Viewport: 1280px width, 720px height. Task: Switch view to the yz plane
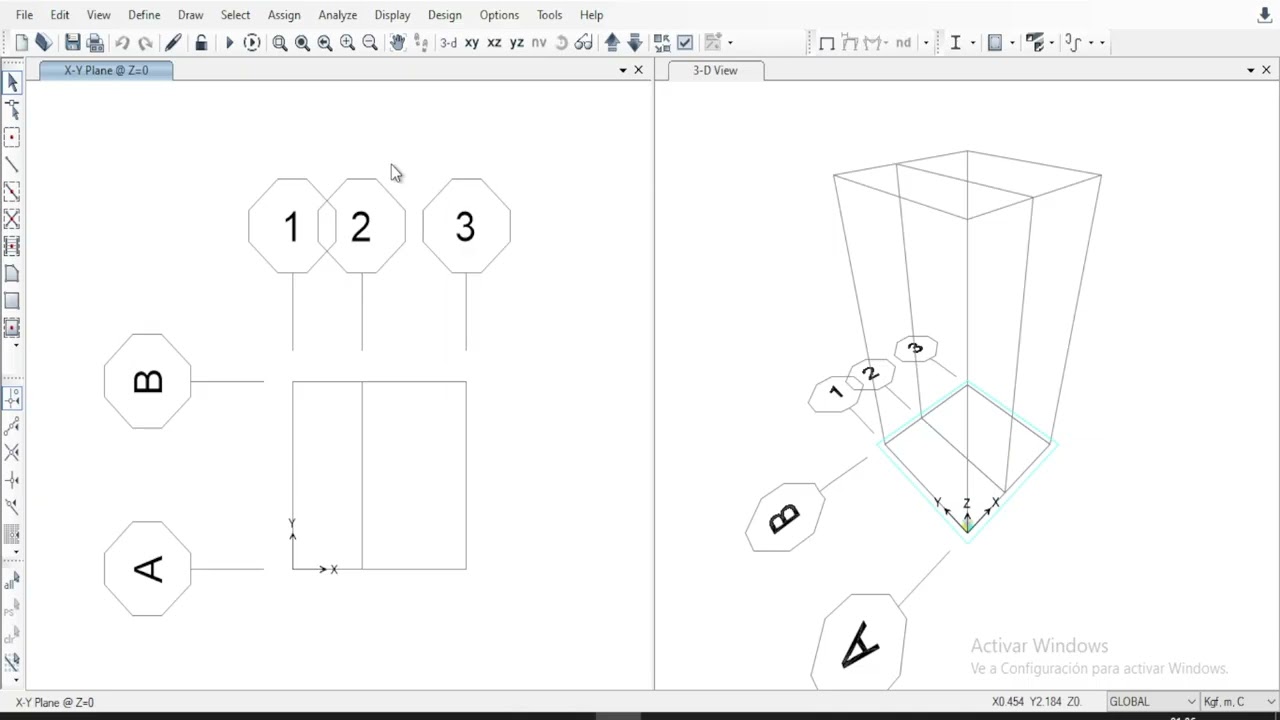click(516, 42)
